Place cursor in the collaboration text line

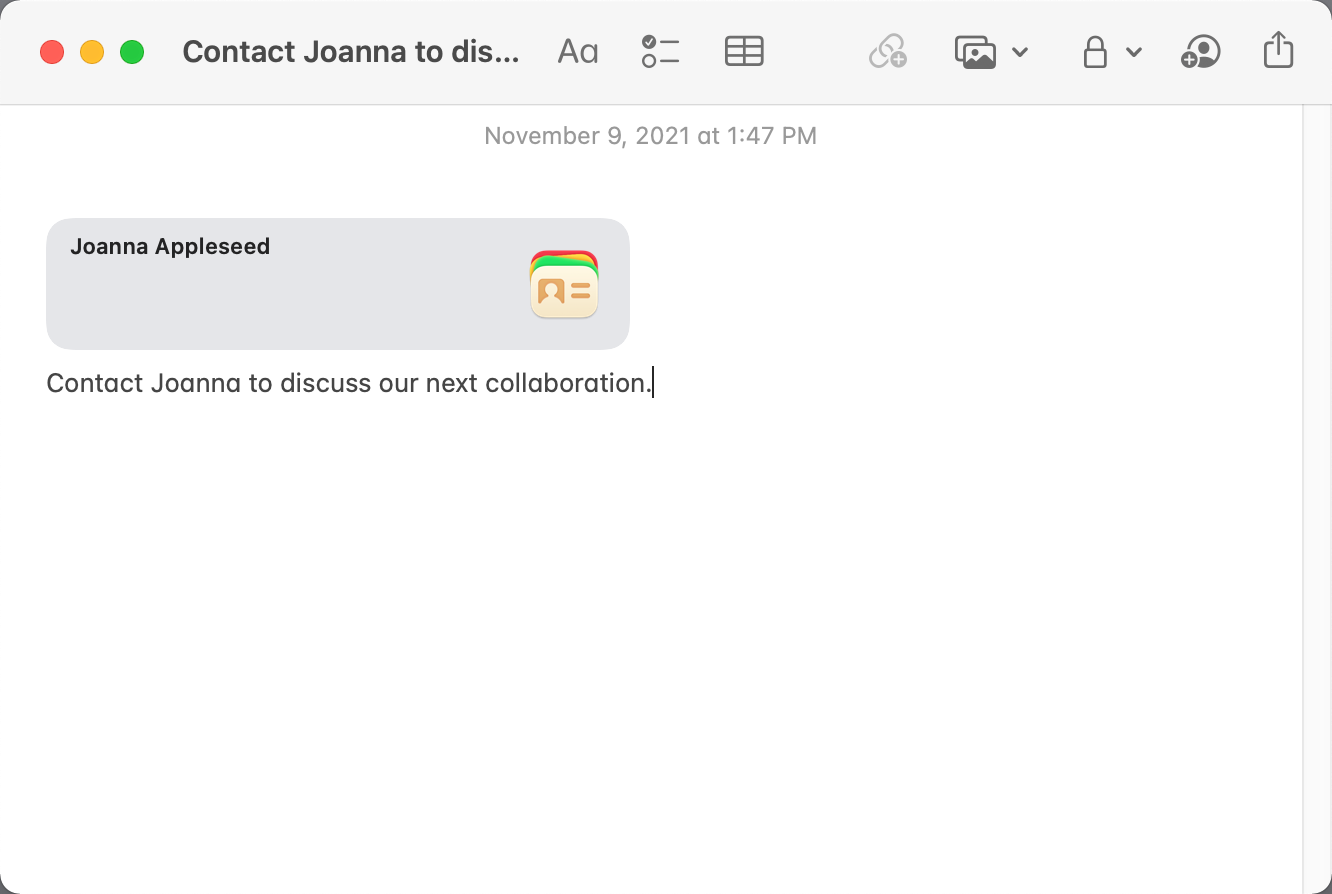349,383
